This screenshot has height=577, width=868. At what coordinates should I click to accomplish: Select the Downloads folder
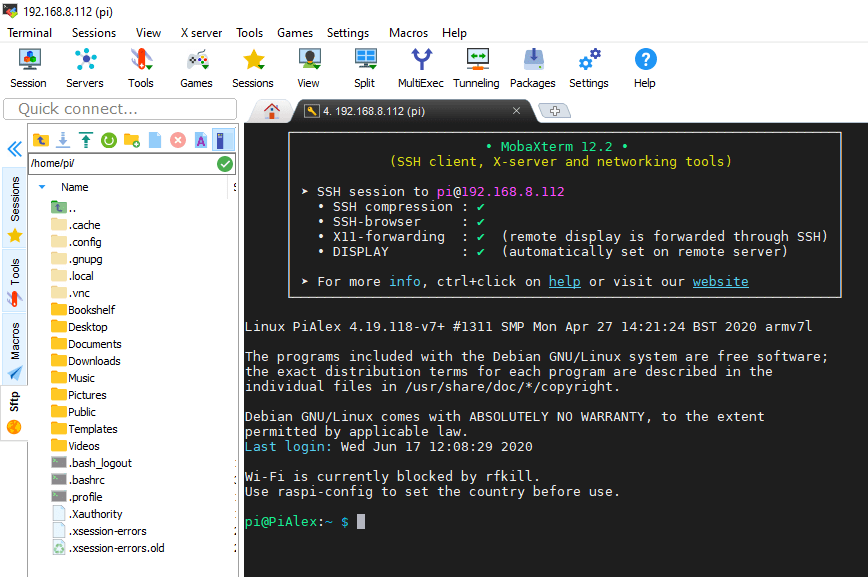pyautogui.click(x=86, y=362)
